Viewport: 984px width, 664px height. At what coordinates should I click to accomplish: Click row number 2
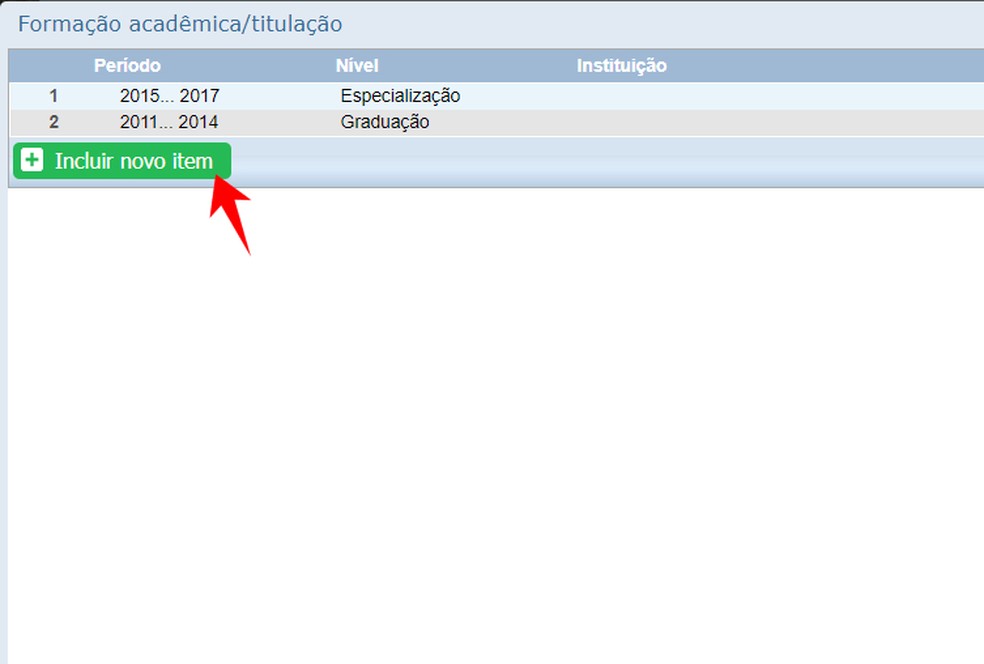coord(54,122)
